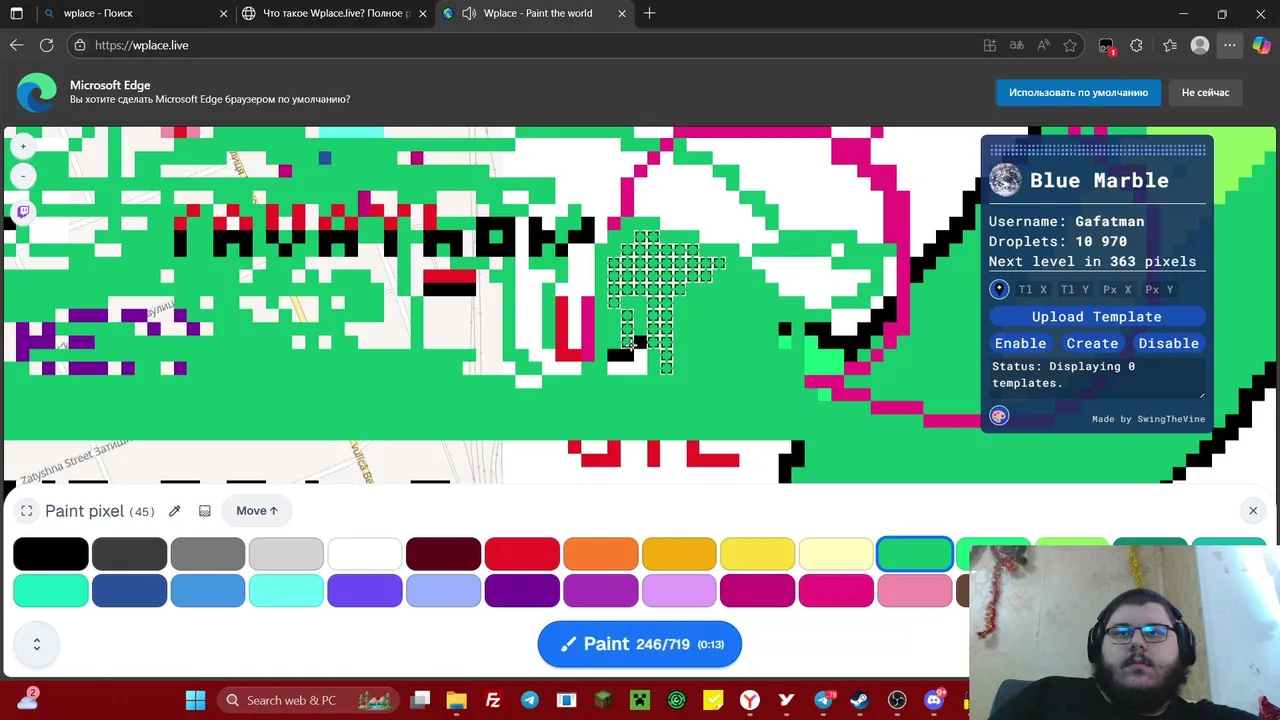
Task: Click the Move button in paint panel
Action: coord(257,511)
